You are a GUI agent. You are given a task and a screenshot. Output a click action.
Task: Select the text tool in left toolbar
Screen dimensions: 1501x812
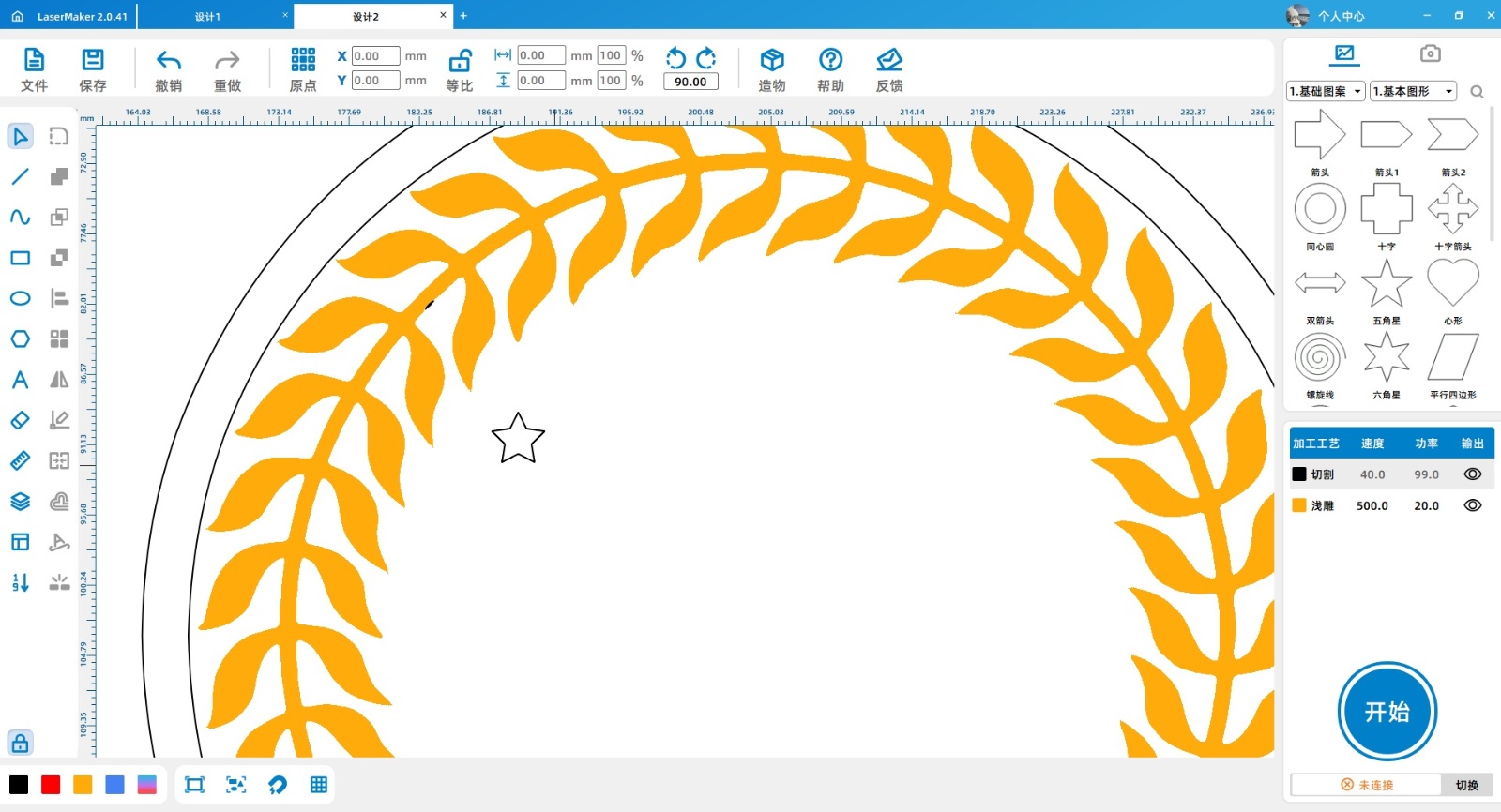pos(20,380)
